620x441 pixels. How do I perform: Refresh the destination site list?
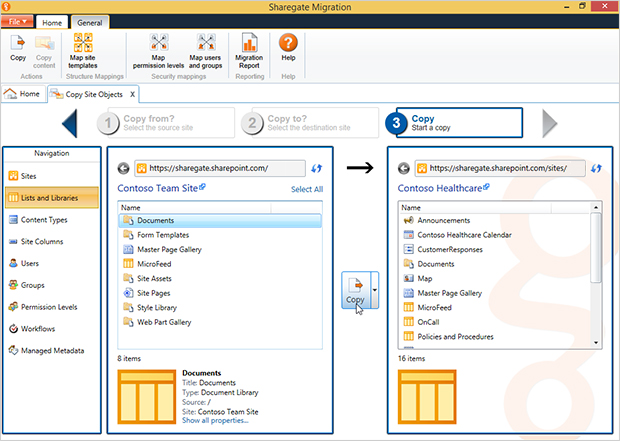(x=596, y=168)
